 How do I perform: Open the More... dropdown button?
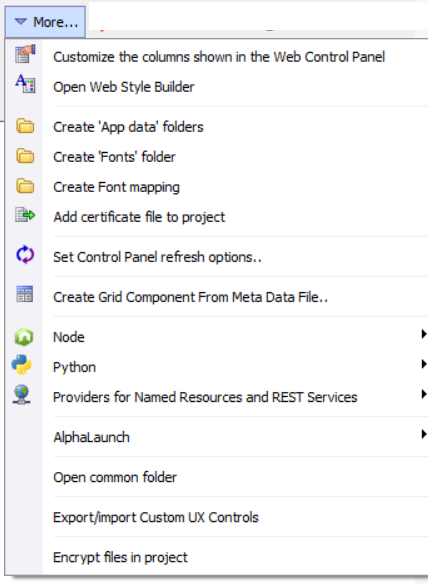click(45, 22)
